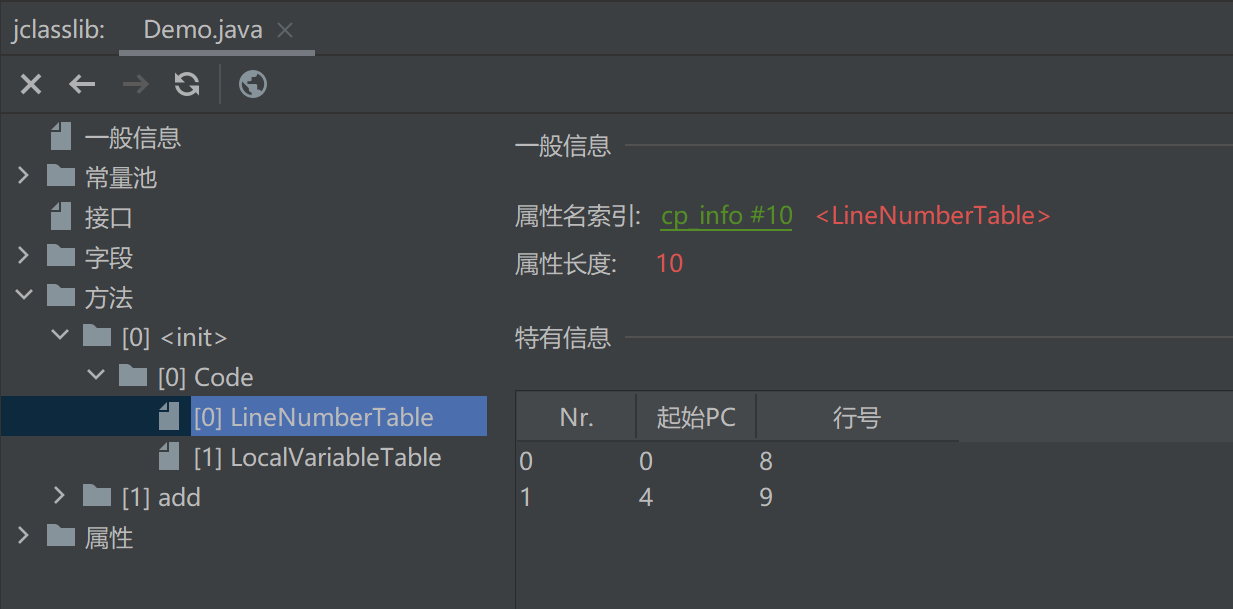This screenshot has height=609, width=1233.
Task: Expand the 常量池 tree node
Action: 24,177
